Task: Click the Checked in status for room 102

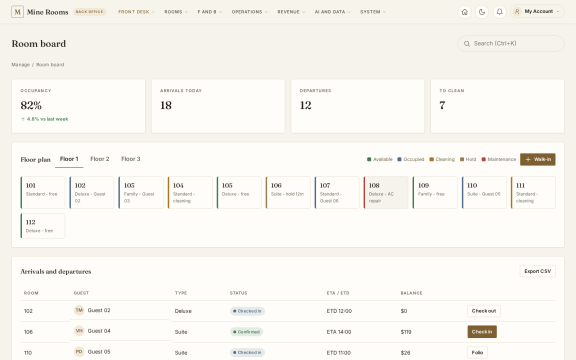Action: click(247, 311)
